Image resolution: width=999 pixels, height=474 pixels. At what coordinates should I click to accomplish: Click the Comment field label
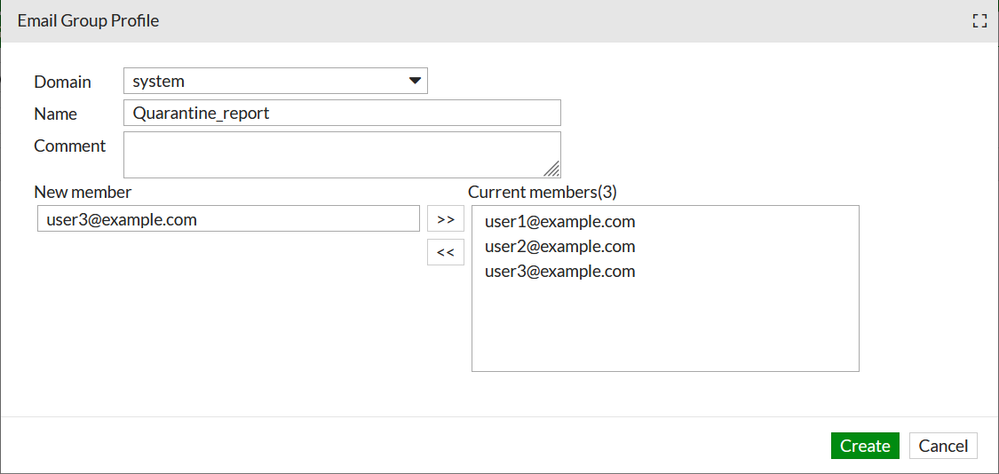pyautogui.click(x=69, y=146)
